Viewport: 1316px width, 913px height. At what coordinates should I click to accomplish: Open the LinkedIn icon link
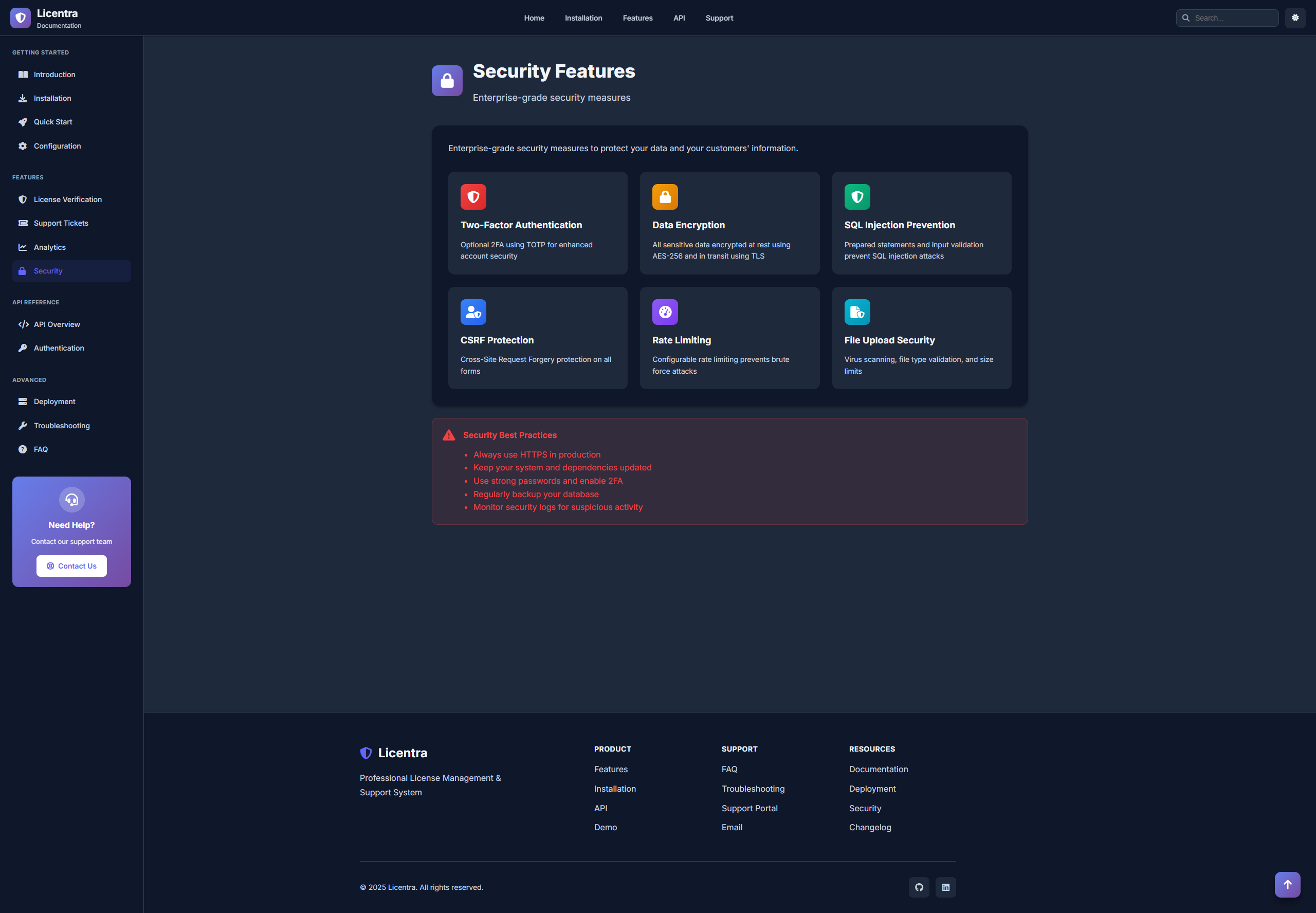point(945,887)
